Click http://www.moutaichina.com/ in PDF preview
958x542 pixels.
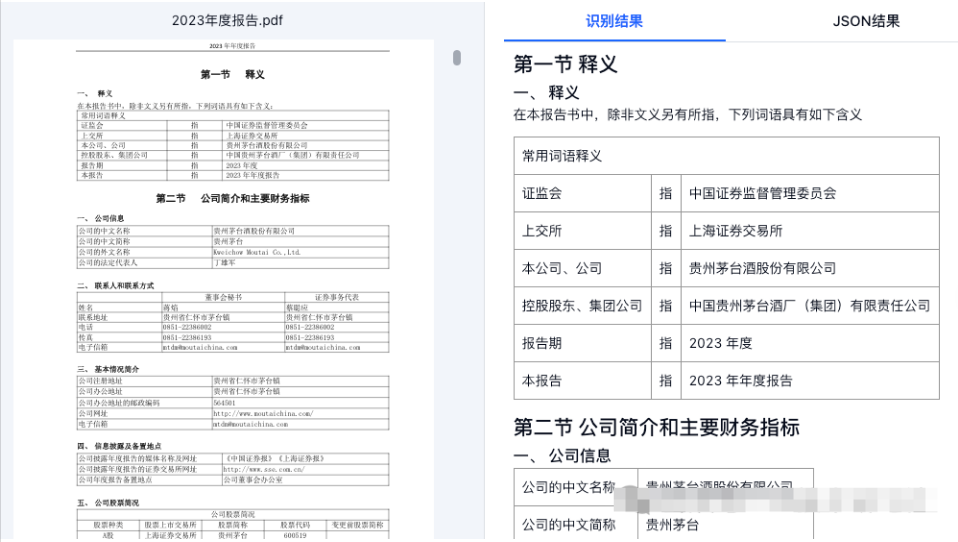click(x=263, y=414)
